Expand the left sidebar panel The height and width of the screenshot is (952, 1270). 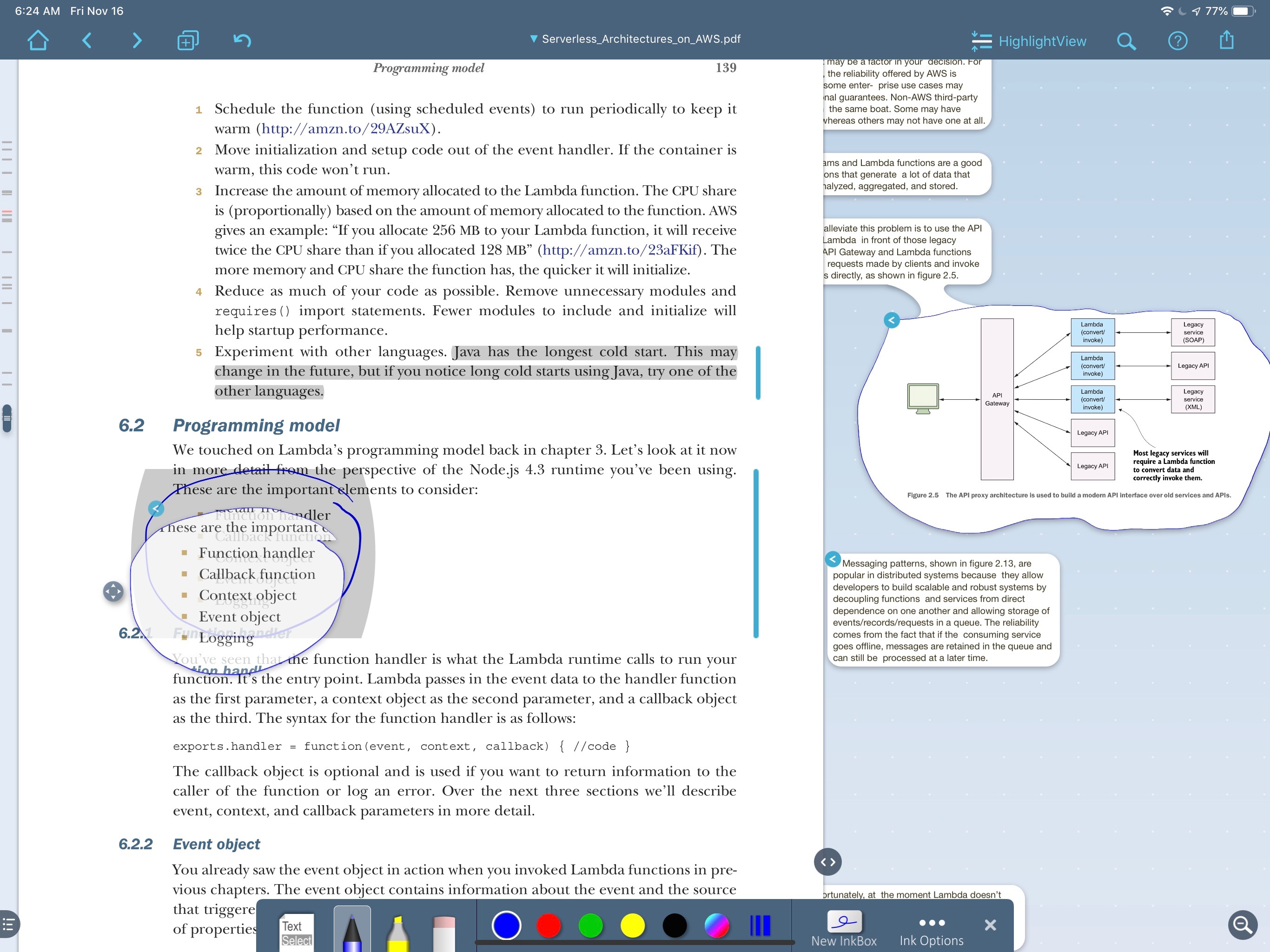[x=11, y=924]
